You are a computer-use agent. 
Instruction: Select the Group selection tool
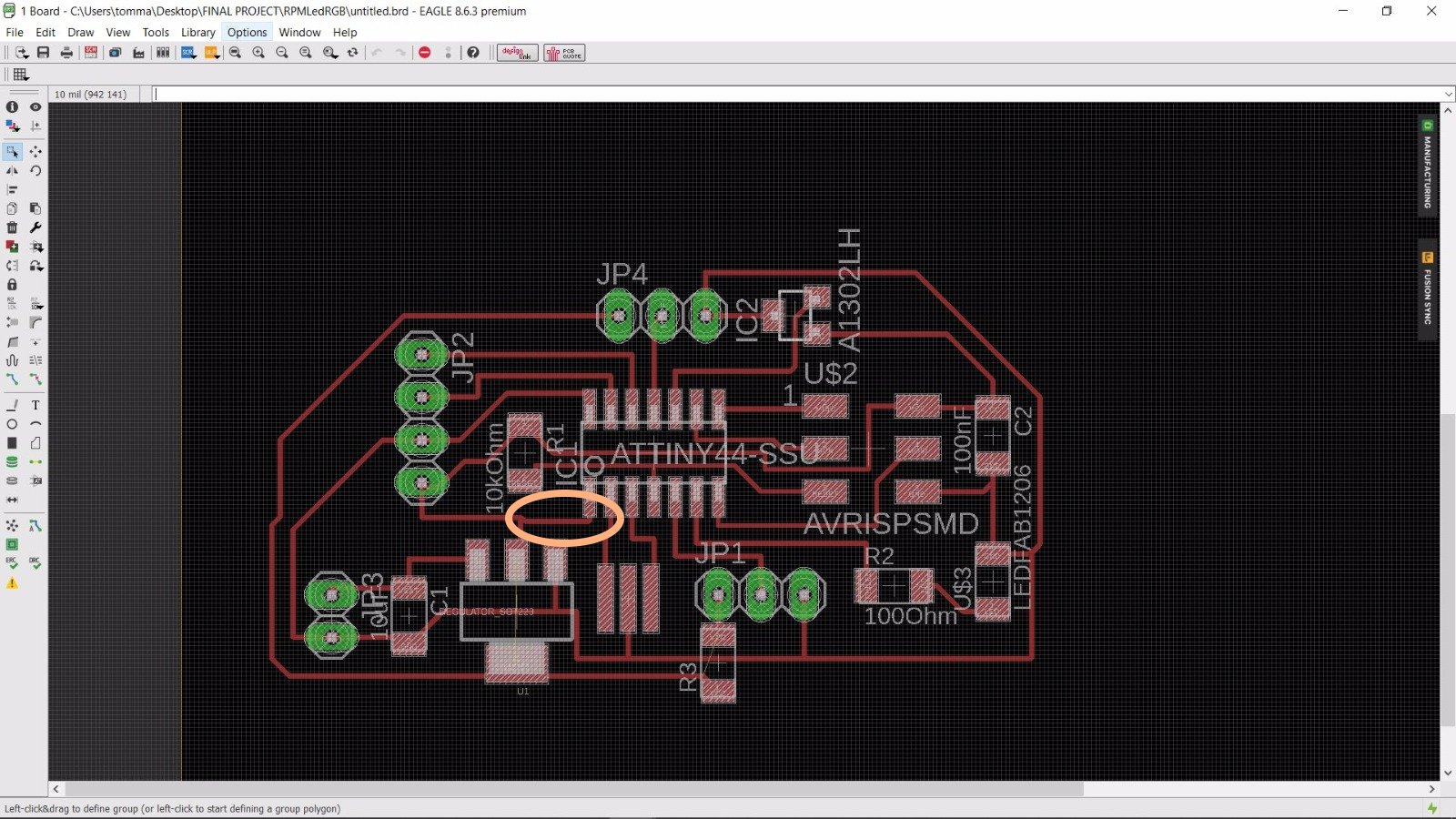pos(12,151)
